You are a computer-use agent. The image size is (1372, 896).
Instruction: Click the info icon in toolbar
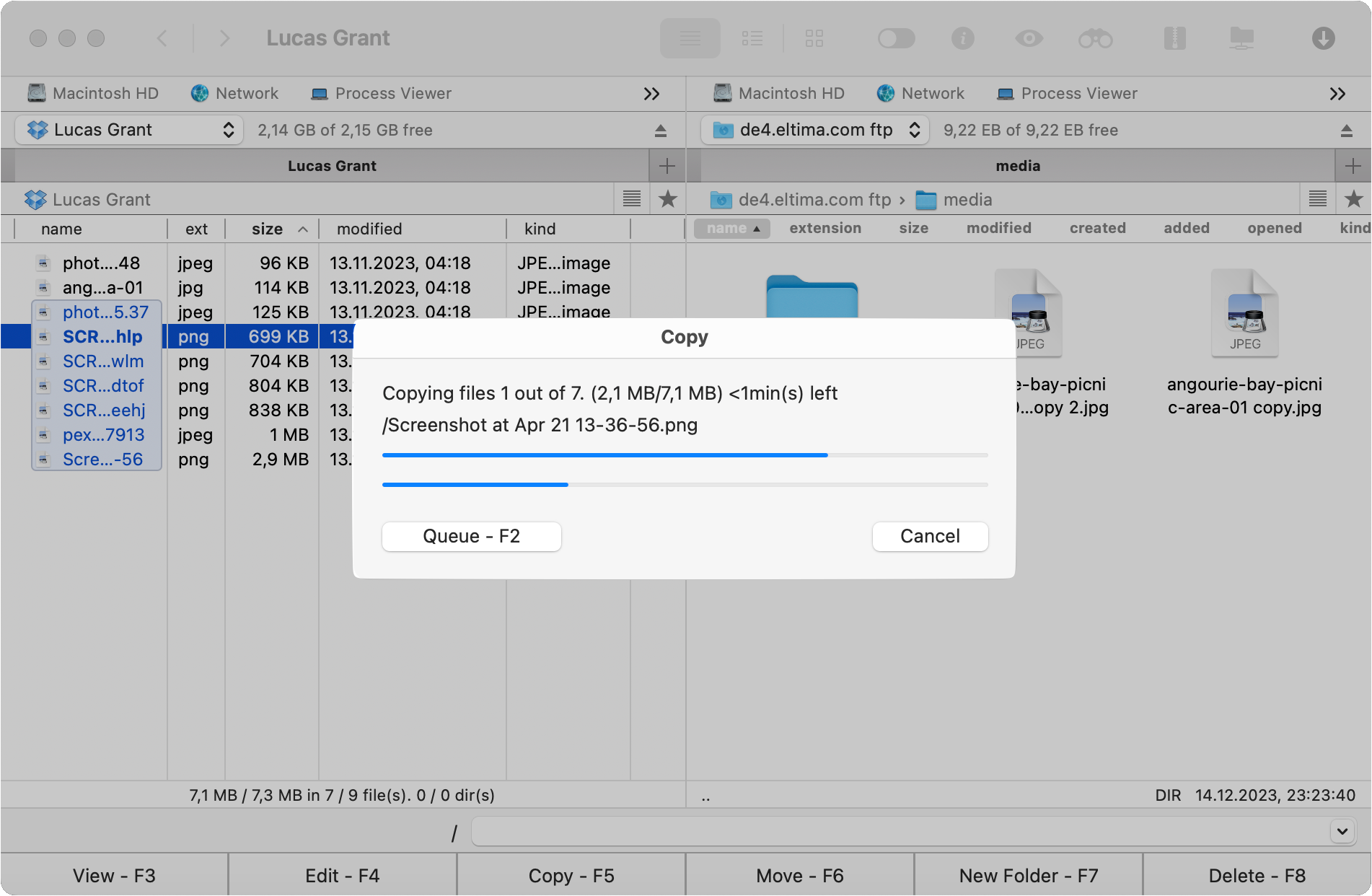[962, 38]
